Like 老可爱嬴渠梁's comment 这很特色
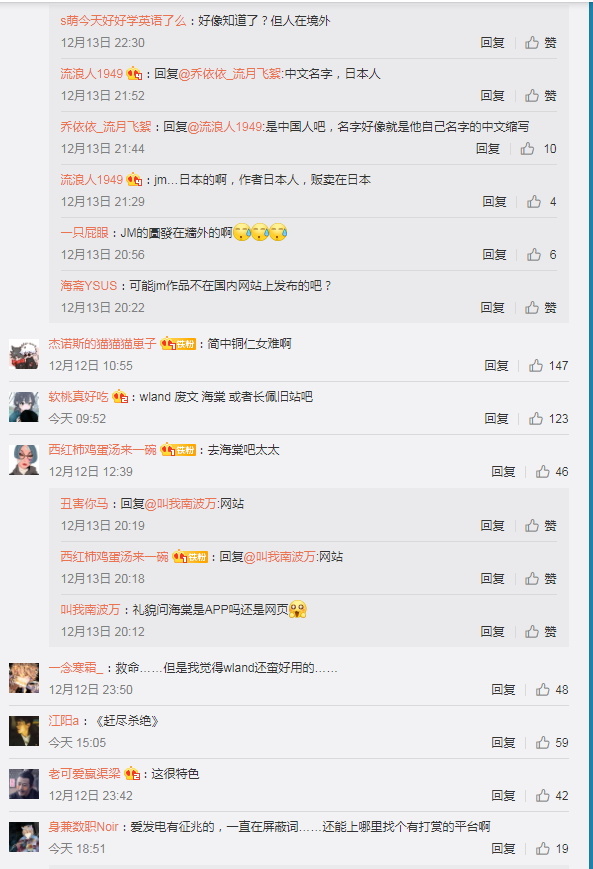593x869 pixels. tap(551, 796)
